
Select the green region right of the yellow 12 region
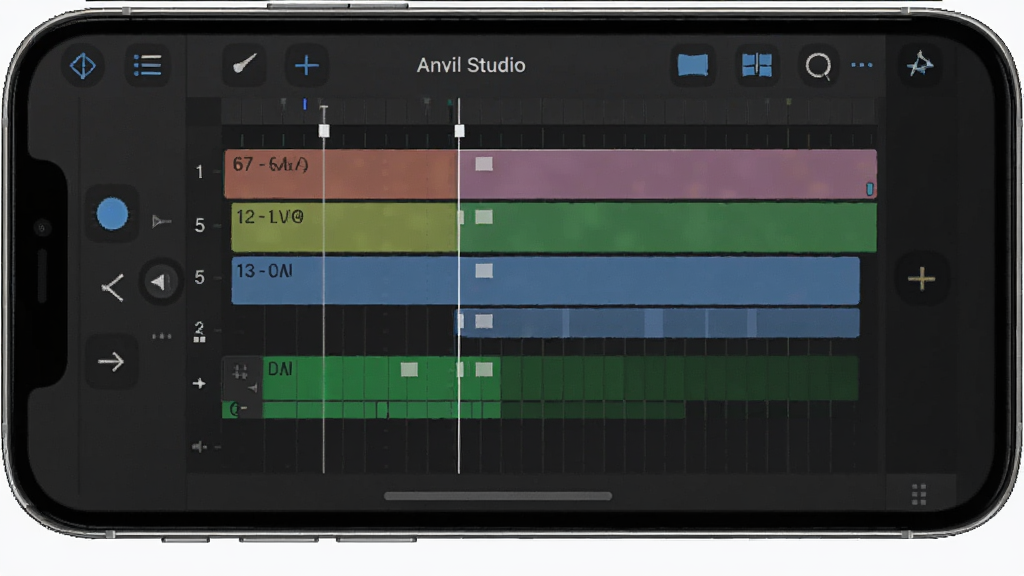pos(667,227)
